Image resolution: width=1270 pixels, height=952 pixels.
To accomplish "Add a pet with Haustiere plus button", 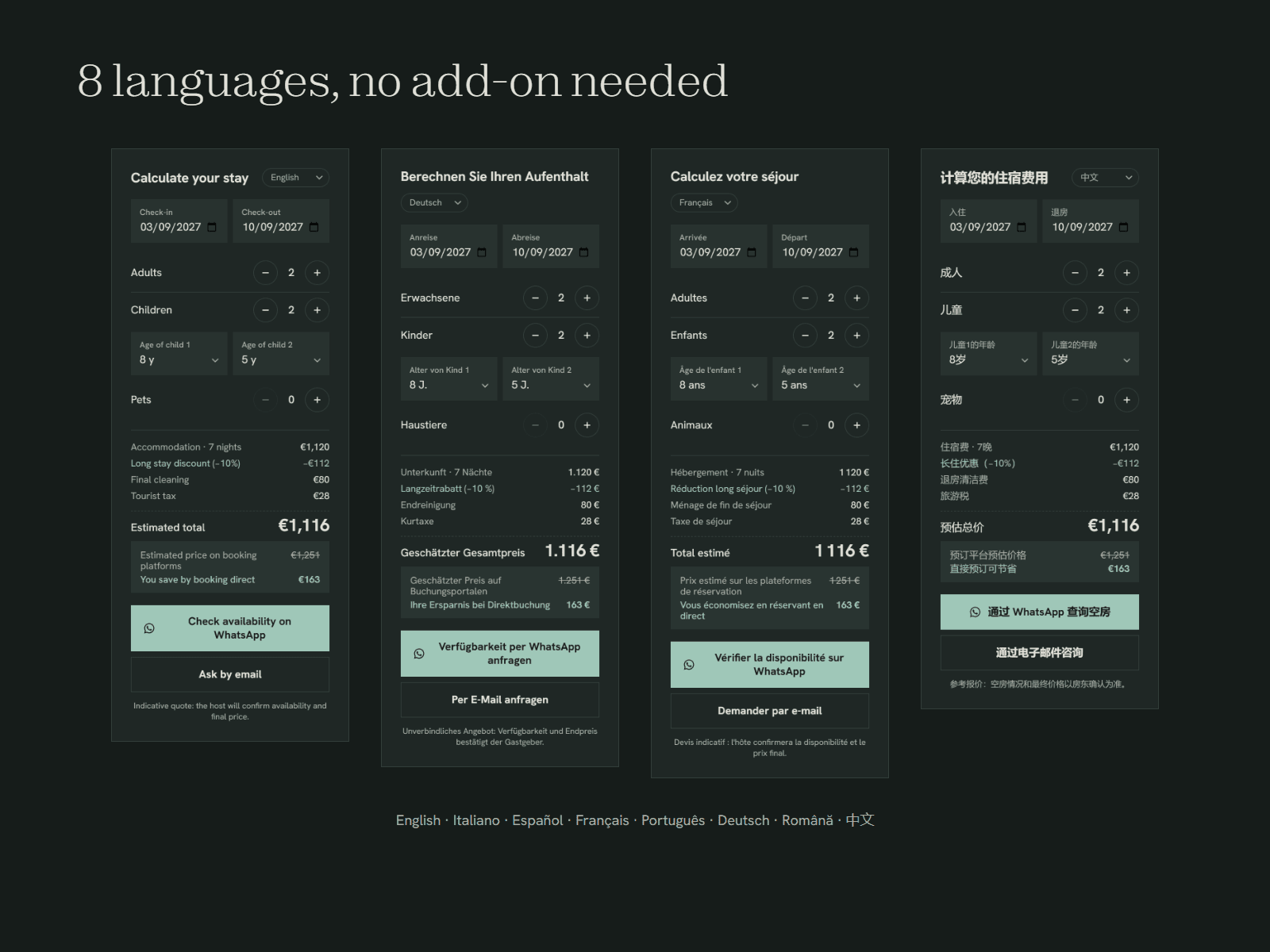I will coord(587,425).
